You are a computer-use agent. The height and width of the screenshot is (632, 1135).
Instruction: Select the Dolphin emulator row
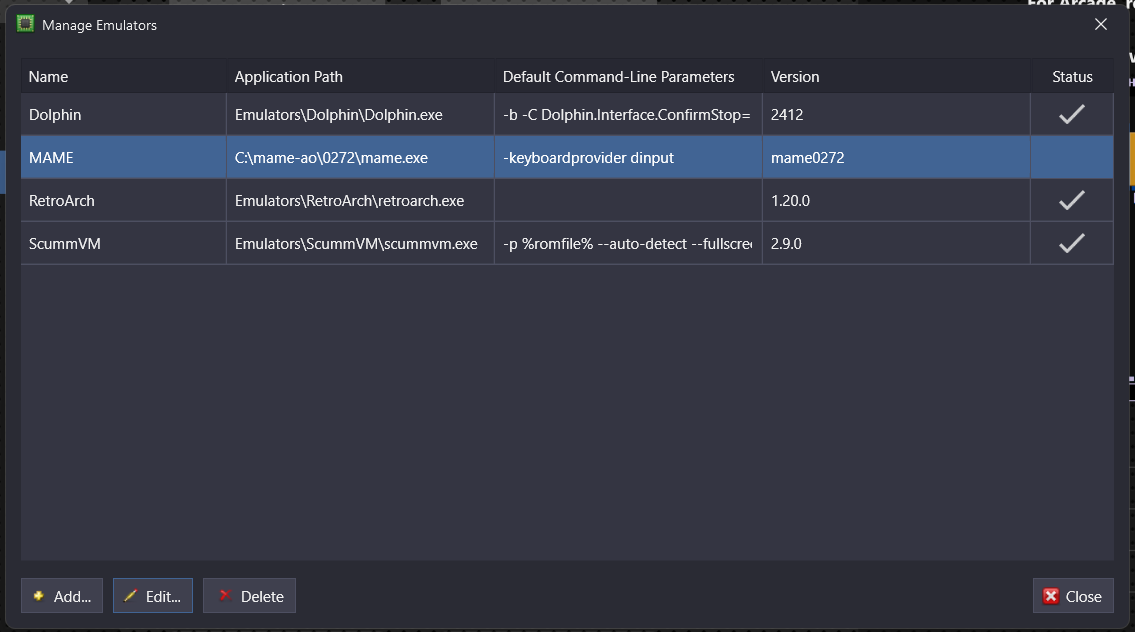[x=567, y=114]
